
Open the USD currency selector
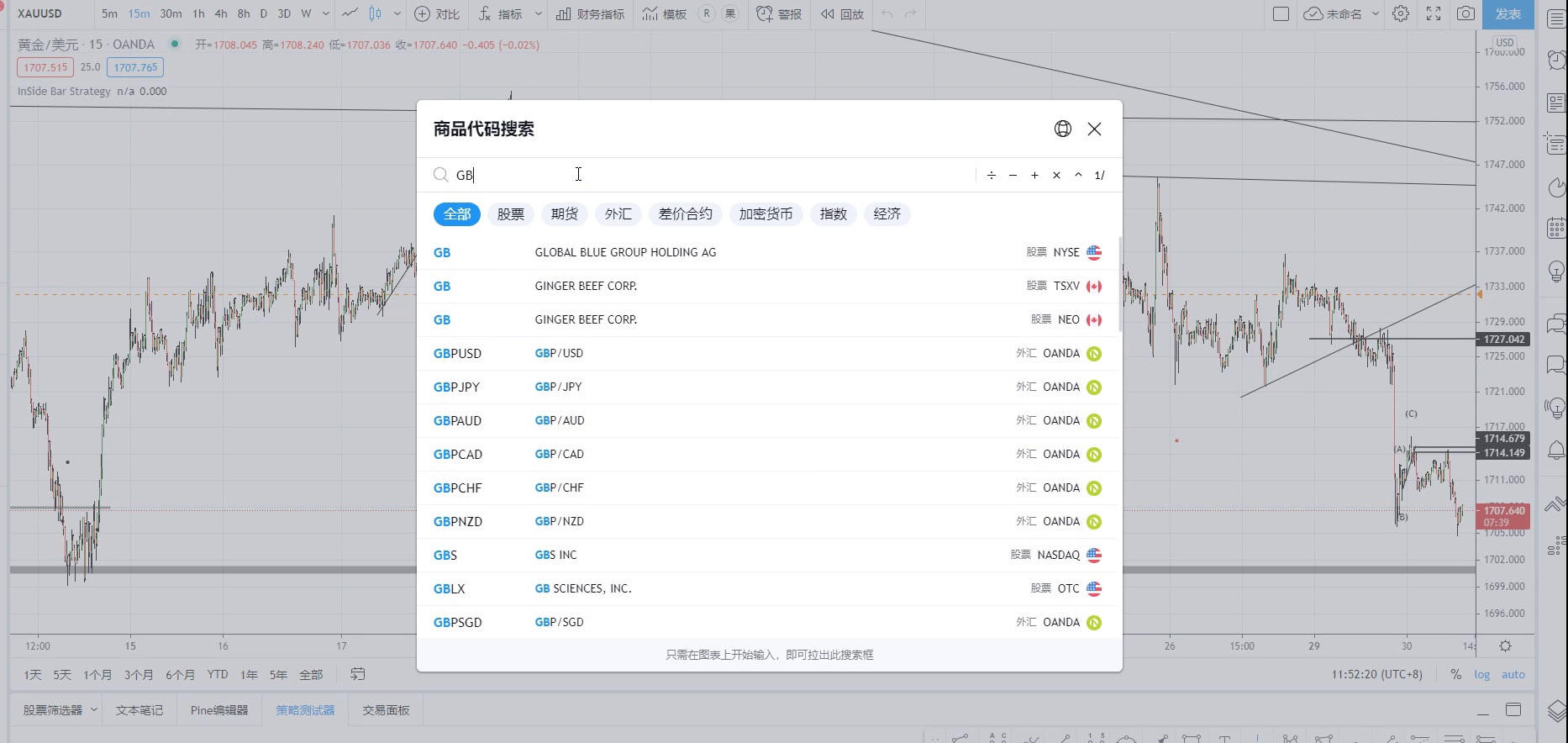pos(1504,42)
